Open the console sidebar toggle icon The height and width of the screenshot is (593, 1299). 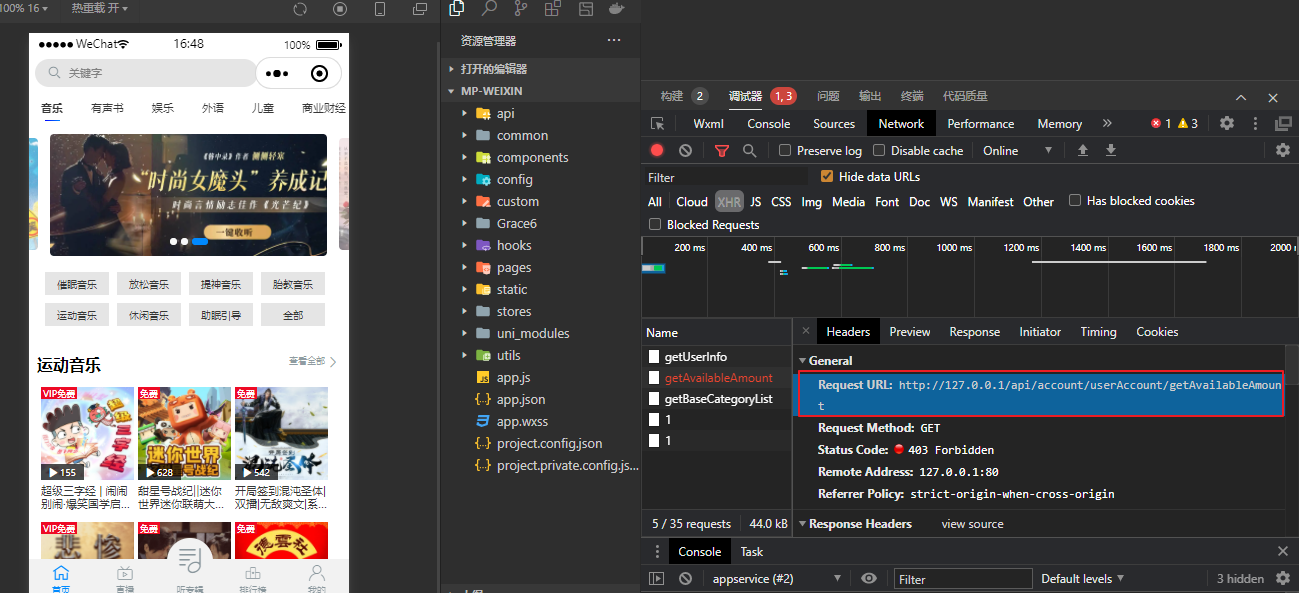pyautogui.click(x=657, y=578)
